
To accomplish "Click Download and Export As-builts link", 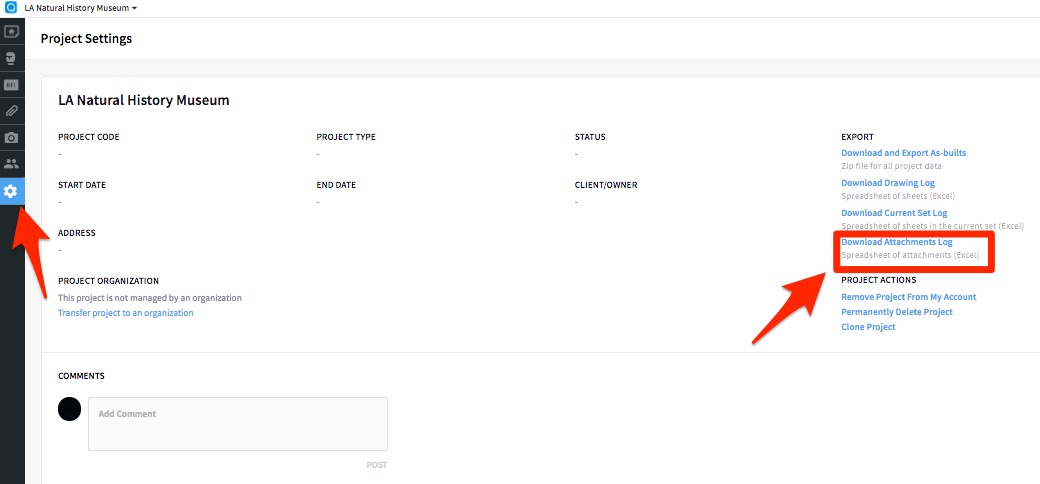I will click(903, 153).
